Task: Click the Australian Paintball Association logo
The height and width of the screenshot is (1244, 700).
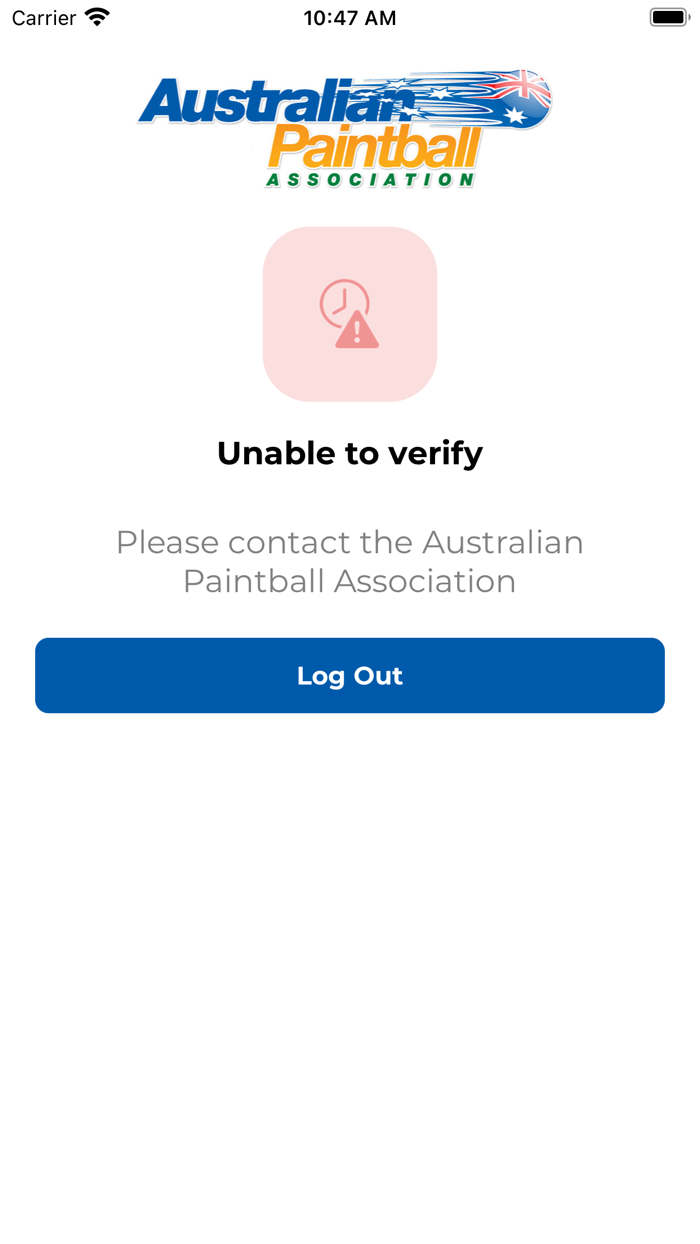Action: pos(348,128)
